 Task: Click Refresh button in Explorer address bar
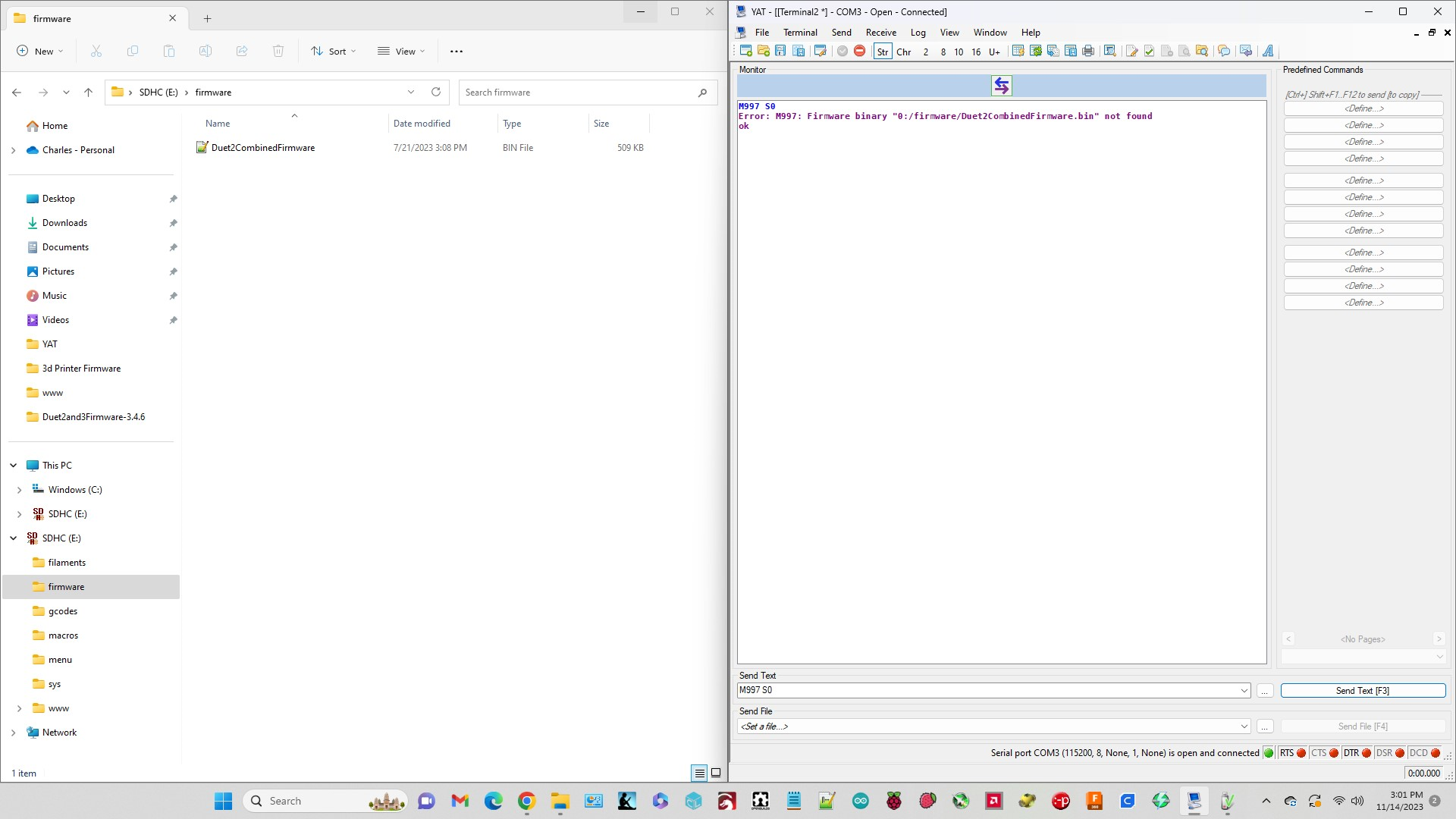(436, 93)
